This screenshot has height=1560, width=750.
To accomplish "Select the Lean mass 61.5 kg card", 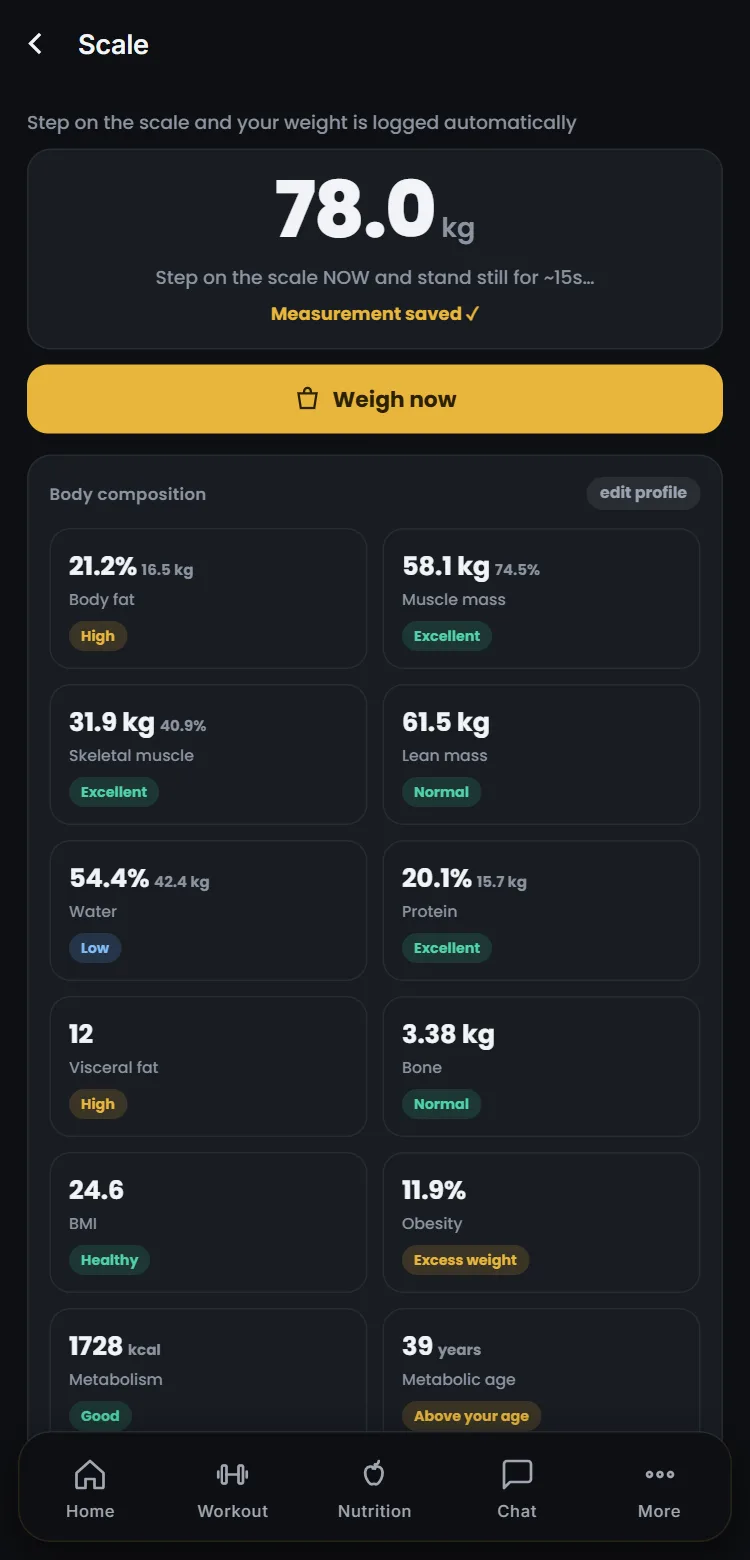I will click(541, 754).
